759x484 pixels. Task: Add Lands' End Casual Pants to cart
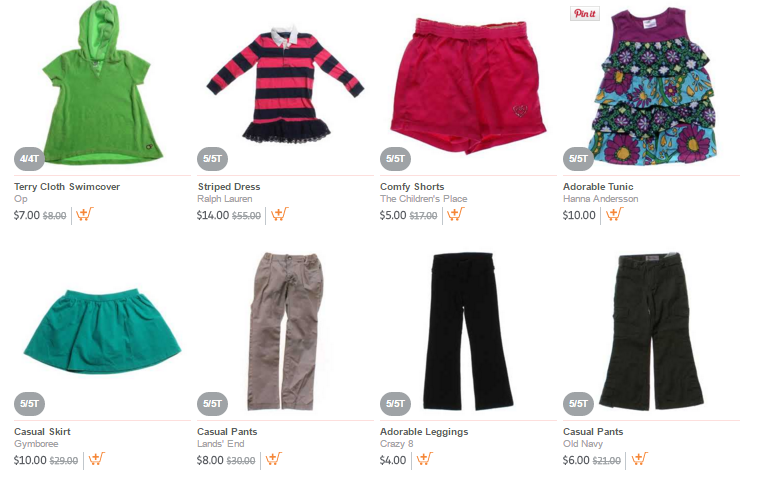[273, 459]
